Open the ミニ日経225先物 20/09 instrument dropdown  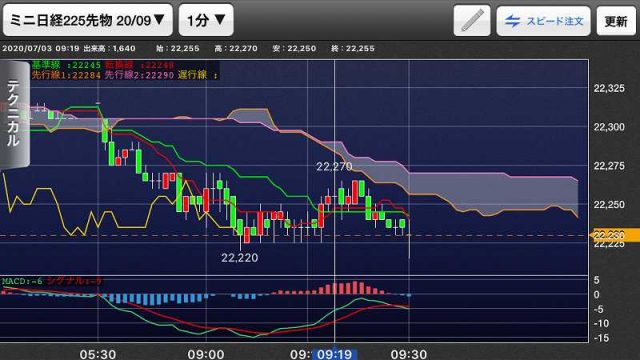point(88,20)
